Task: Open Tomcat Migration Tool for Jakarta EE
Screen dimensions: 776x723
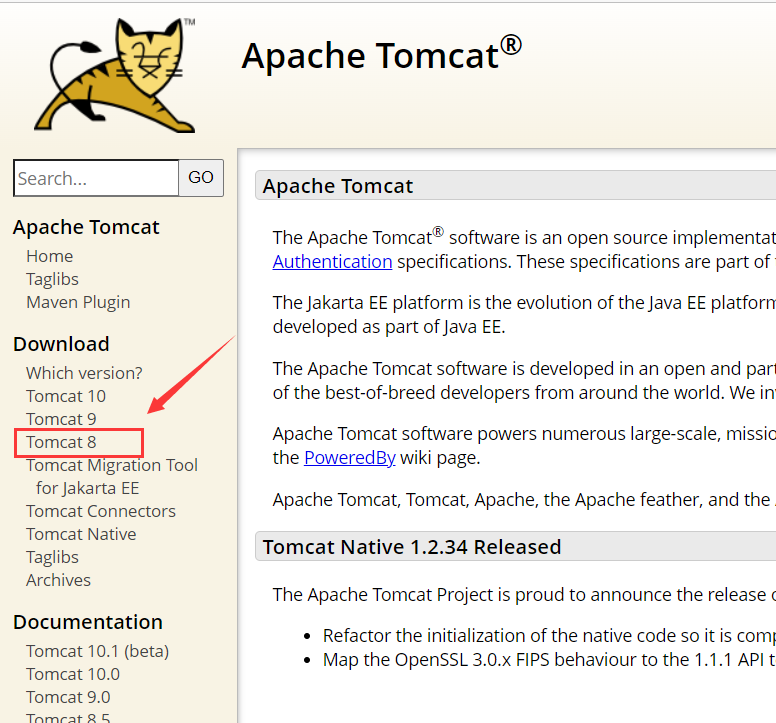Action: pyautogui.click(x=112, y=465)
